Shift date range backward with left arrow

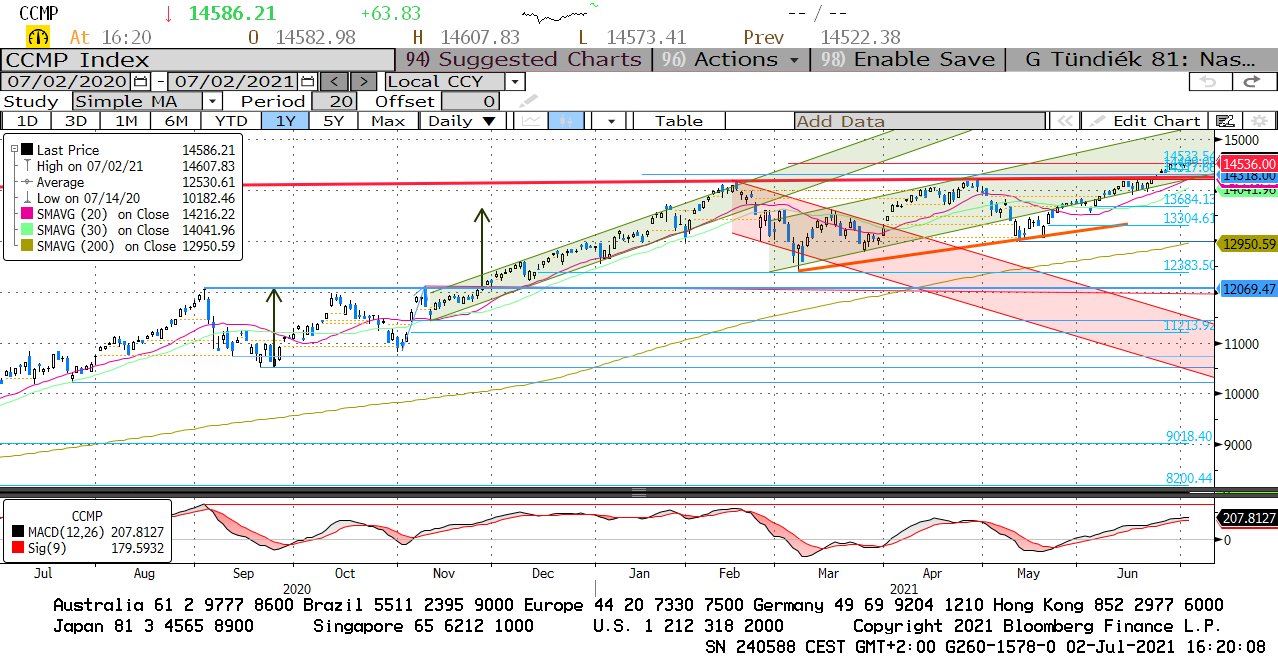pyautogui.click(x=335, y=81)
